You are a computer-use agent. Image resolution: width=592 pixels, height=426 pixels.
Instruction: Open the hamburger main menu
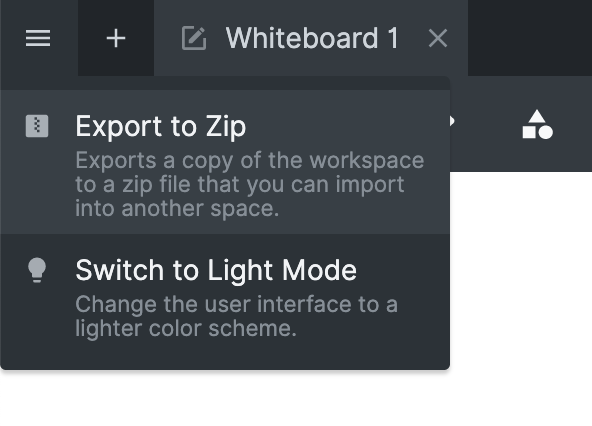coord(38,38)
